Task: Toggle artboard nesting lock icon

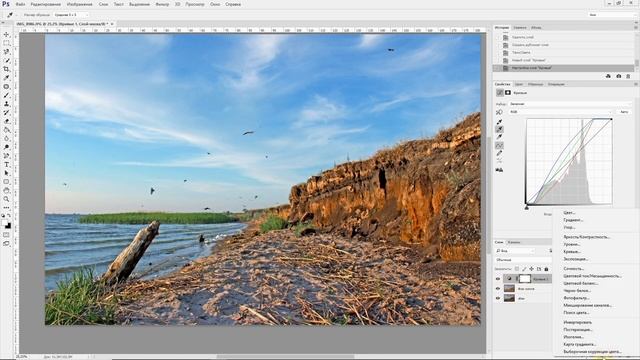Action: coord(539,269)
